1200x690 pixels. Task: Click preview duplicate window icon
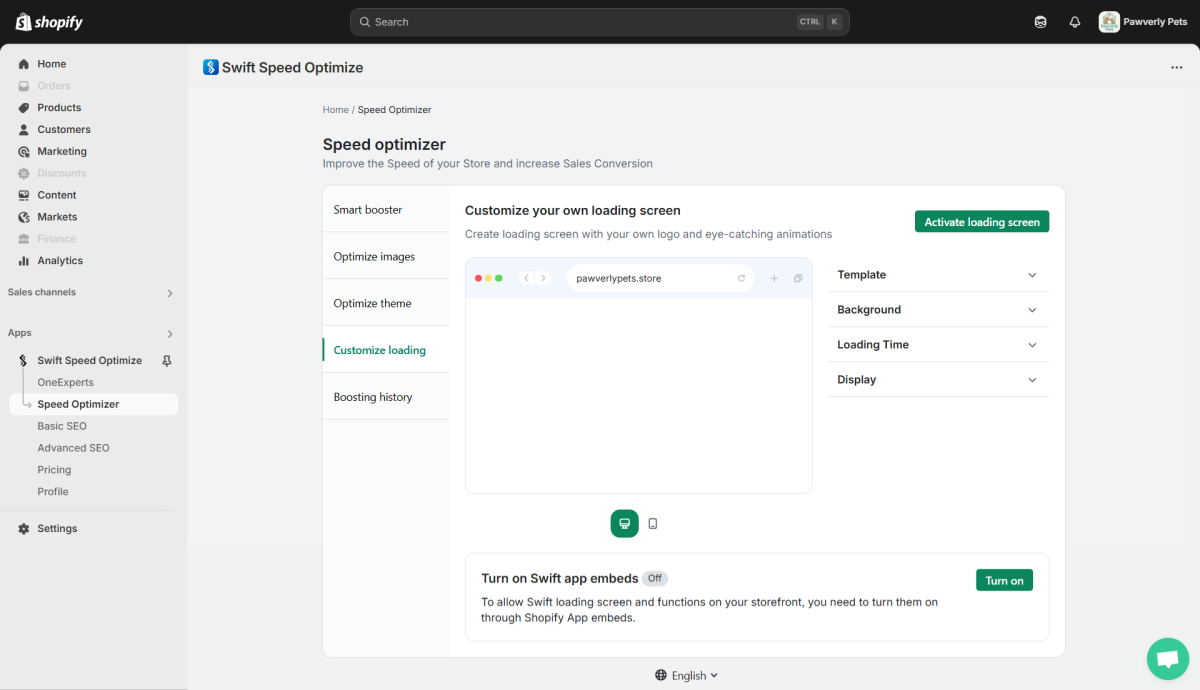tap(798, 278)
